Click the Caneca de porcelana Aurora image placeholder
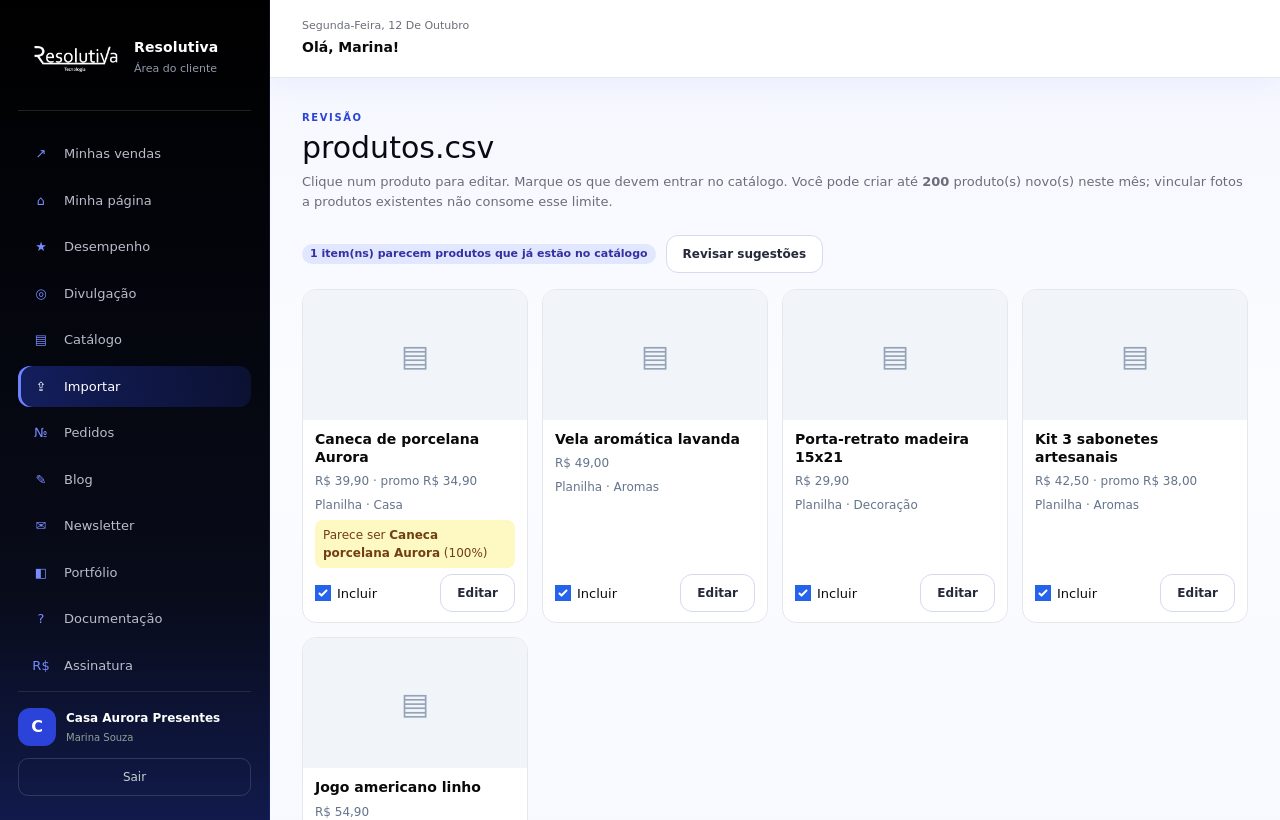1280x820 pixels. click(x=415, y=355)
